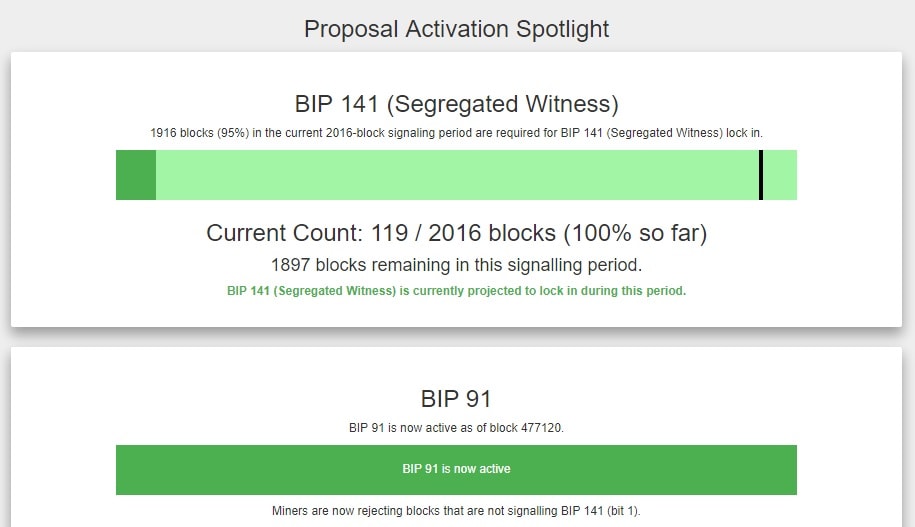
Task: Click the gray gap between the two cards
Action: coord(456,337)
